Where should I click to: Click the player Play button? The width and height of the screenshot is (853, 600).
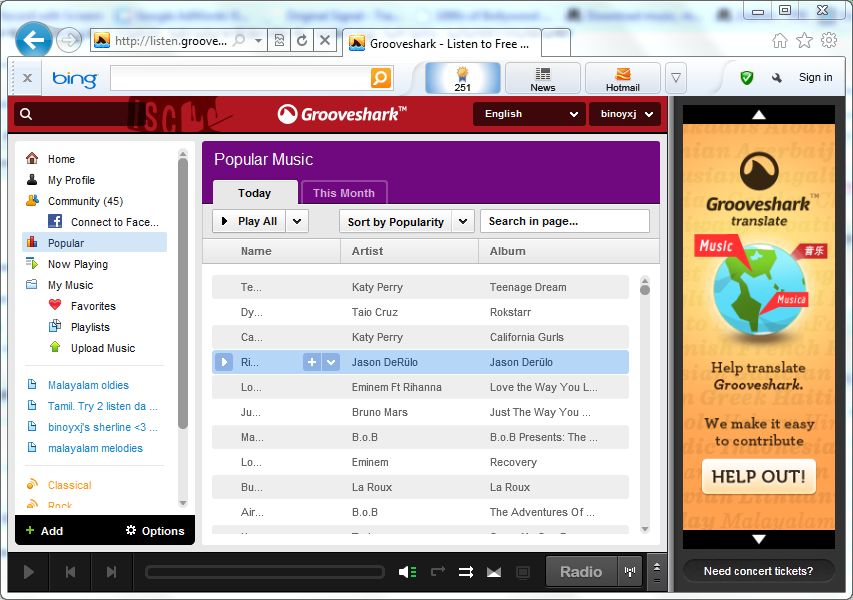point(29,572)
